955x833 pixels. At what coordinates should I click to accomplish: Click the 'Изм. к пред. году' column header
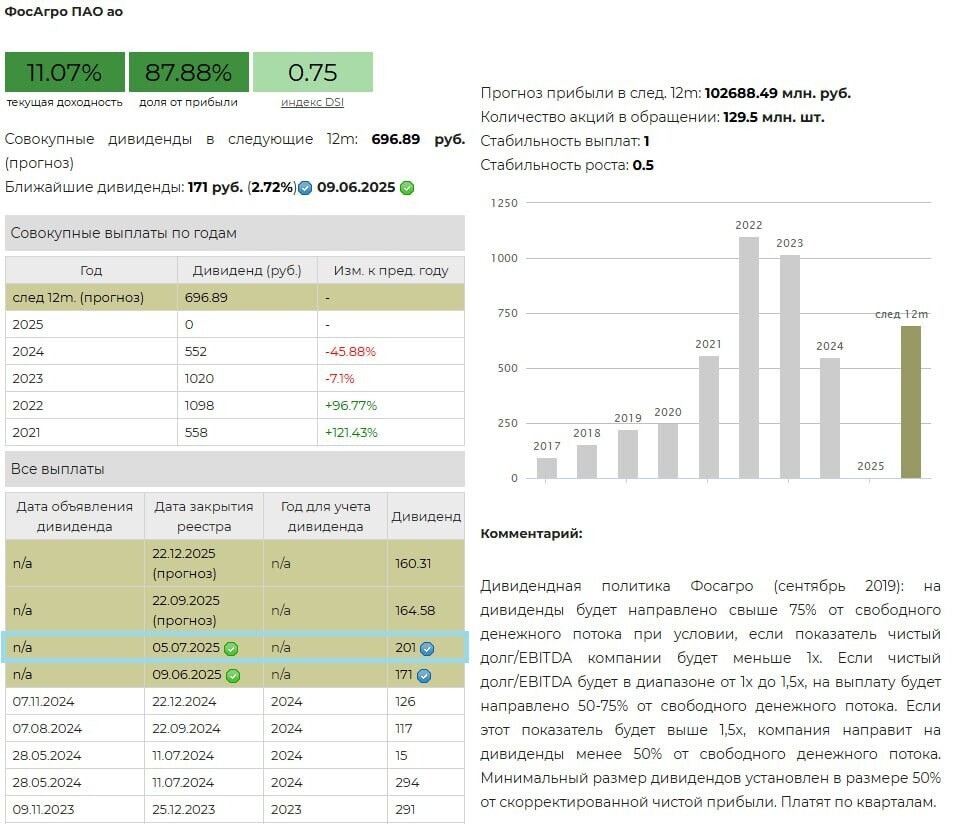tap(391, 270)
